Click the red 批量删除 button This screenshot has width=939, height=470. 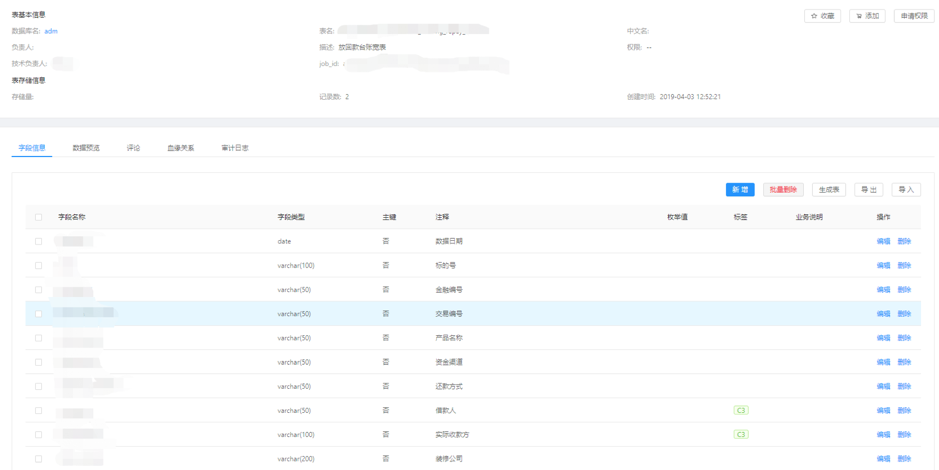coord(783,190)
